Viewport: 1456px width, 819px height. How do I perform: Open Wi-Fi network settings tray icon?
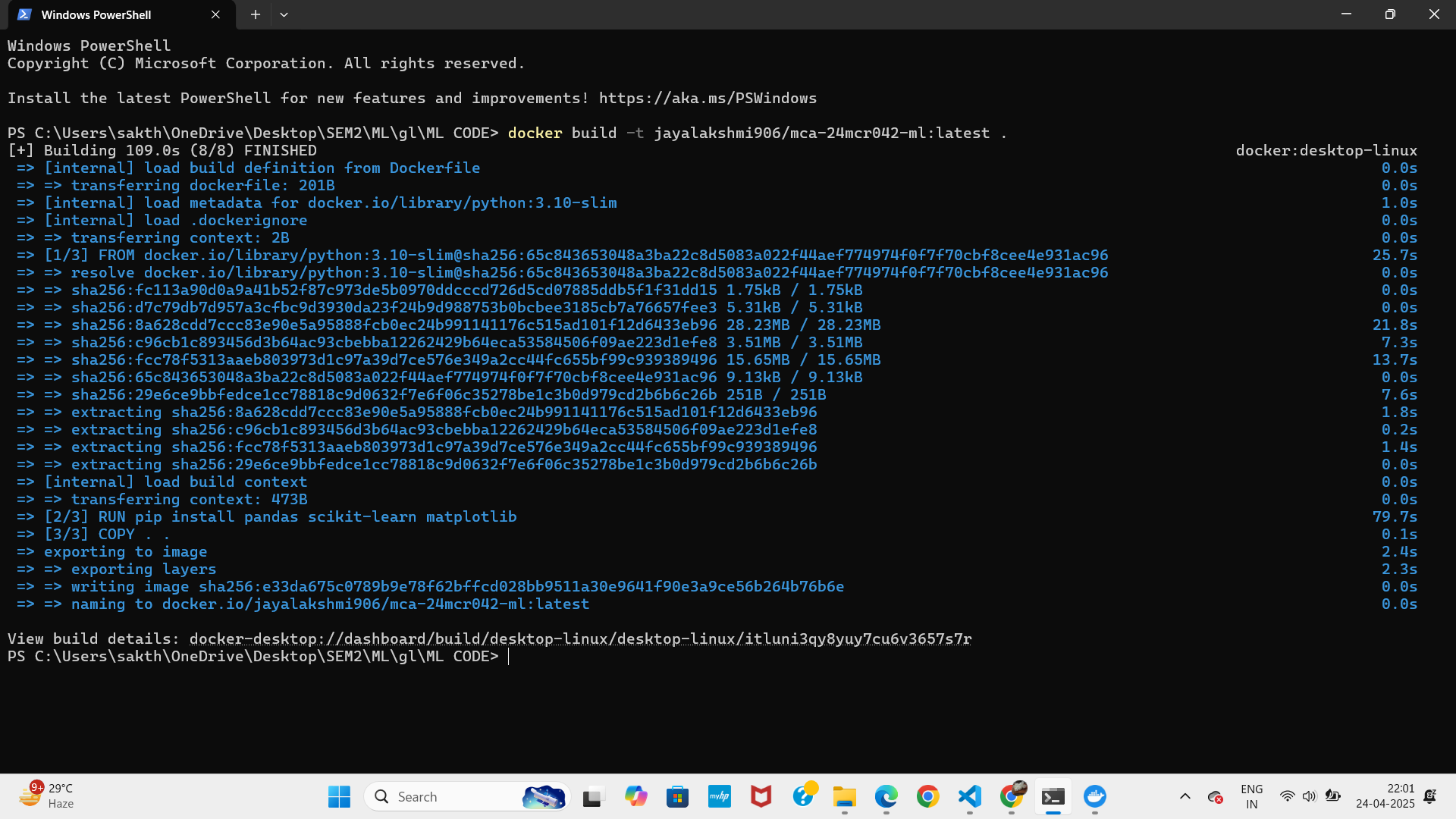pos(1287,796)
